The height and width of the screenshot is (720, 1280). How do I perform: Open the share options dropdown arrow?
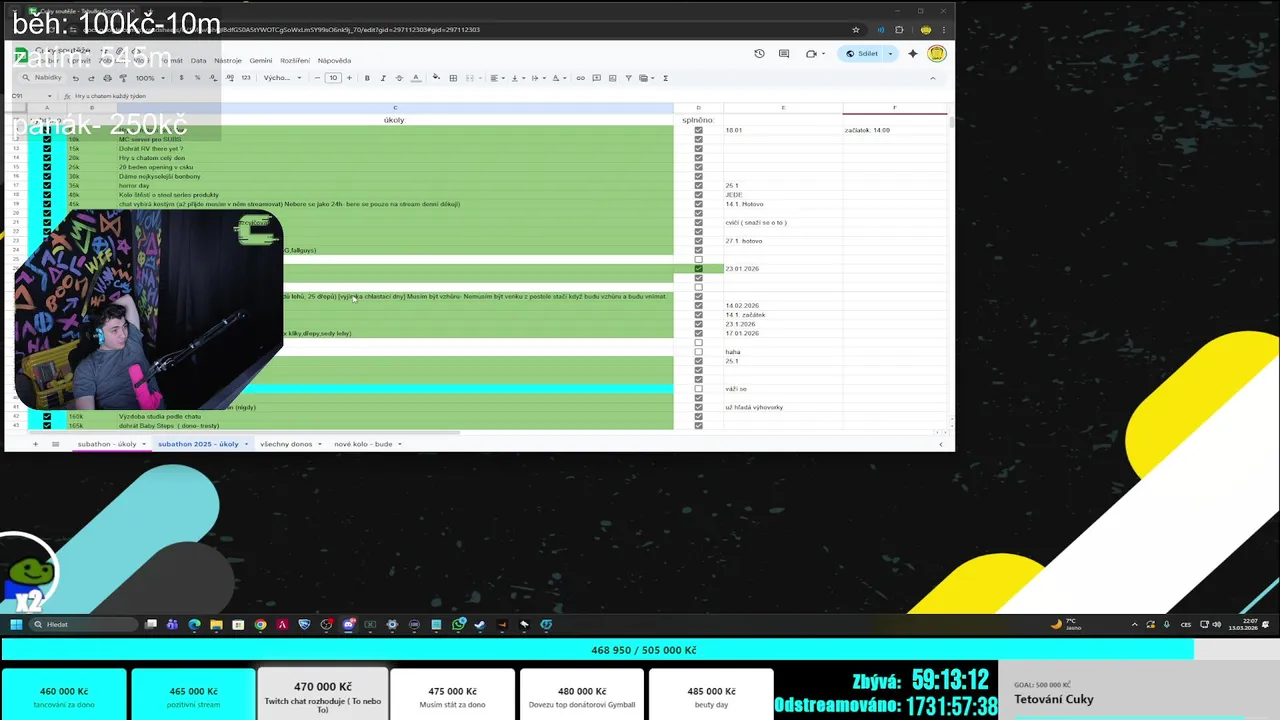pyautogui.click(x=890, y=54)
